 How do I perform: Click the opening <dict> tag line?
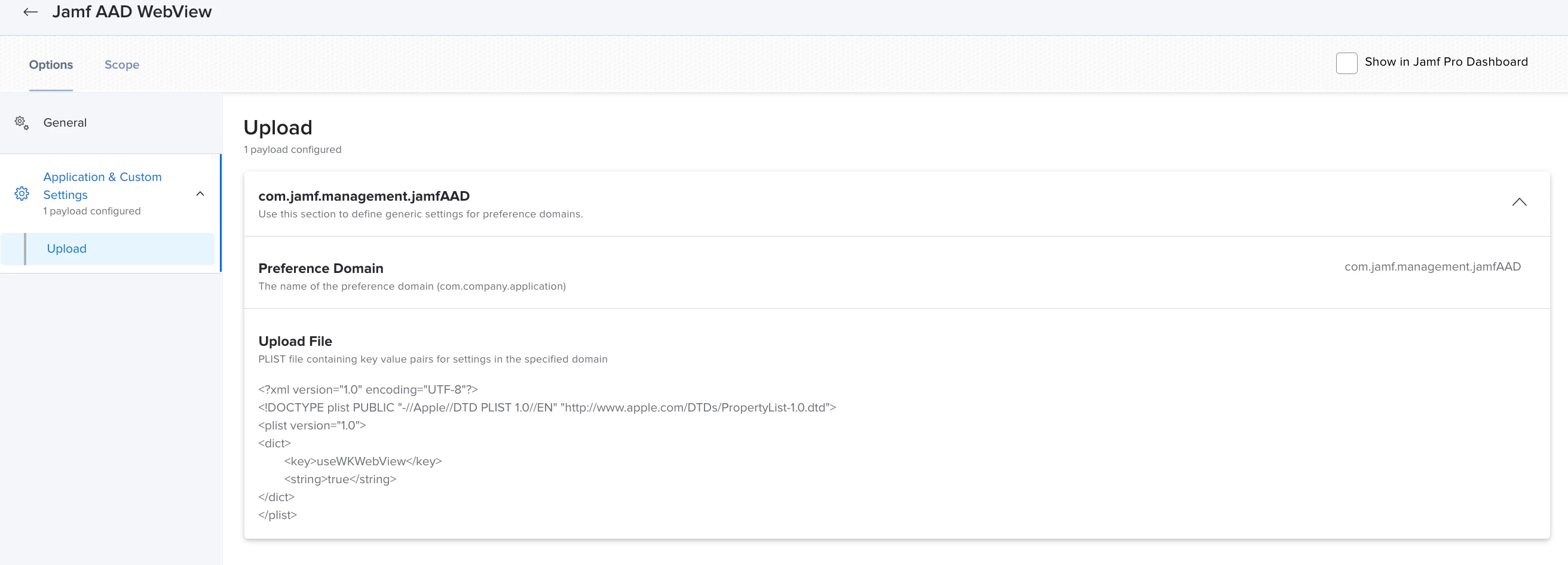click(274, 443)
